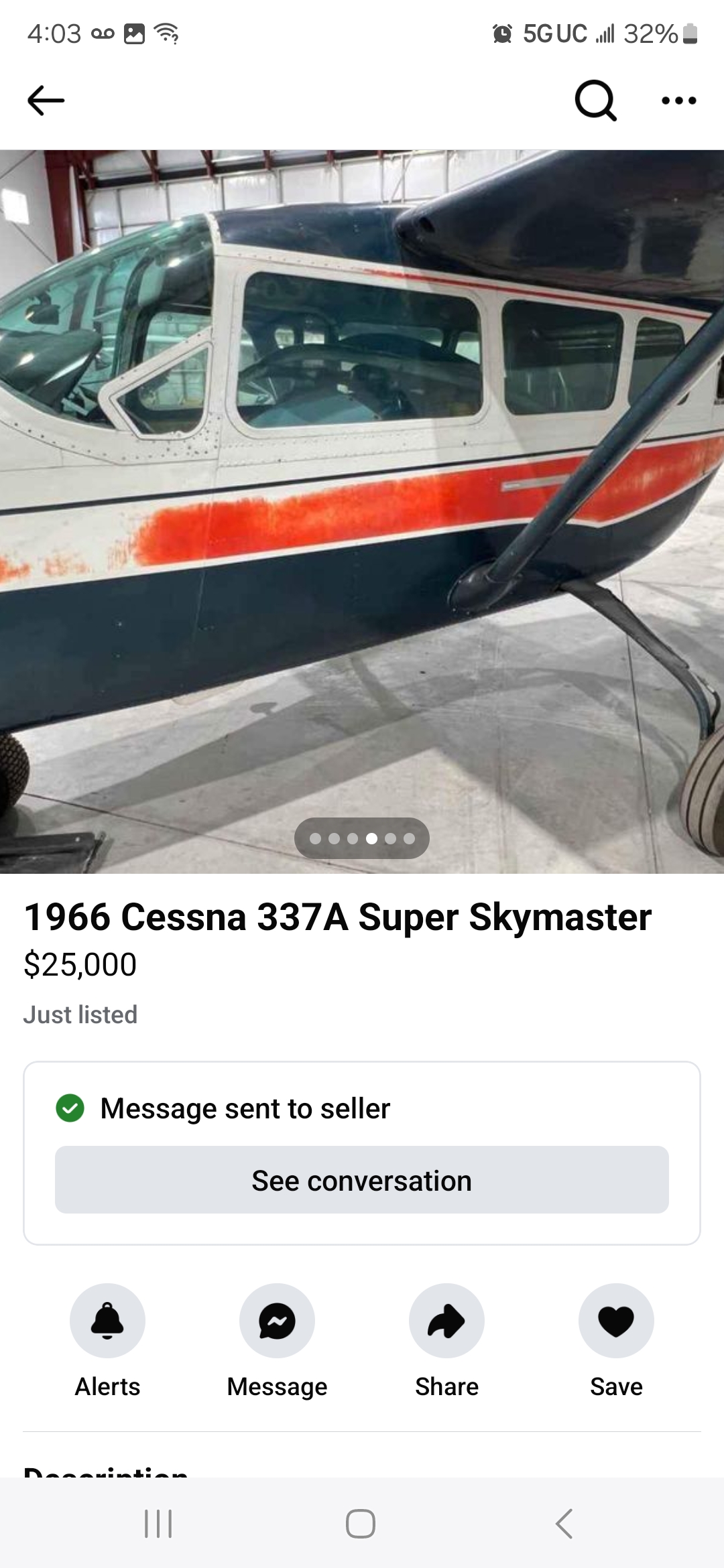
Task: Tap the Alerts bell icon
Action: (107, 1321)
